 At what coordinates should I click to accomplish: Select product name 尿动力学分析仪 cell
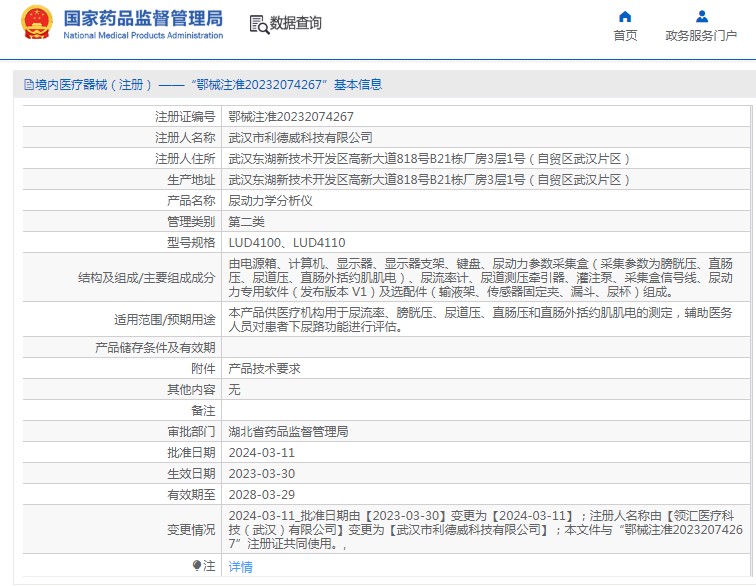[x=271, y=200]
